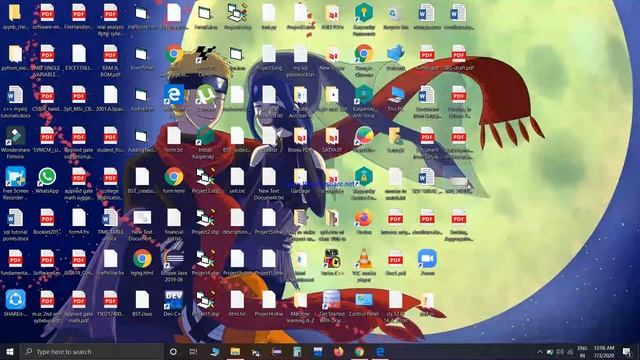Open the Action Center notifications
This screenshot has height=360, width=640.
(627, 351)
